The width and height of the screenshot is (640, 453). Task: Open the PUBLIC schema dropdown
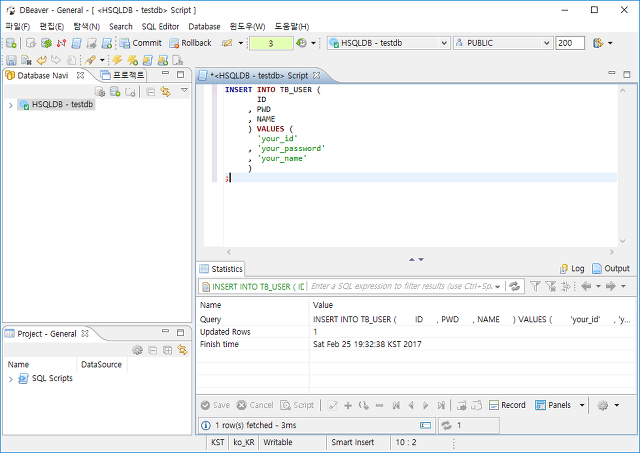(503, 43)
